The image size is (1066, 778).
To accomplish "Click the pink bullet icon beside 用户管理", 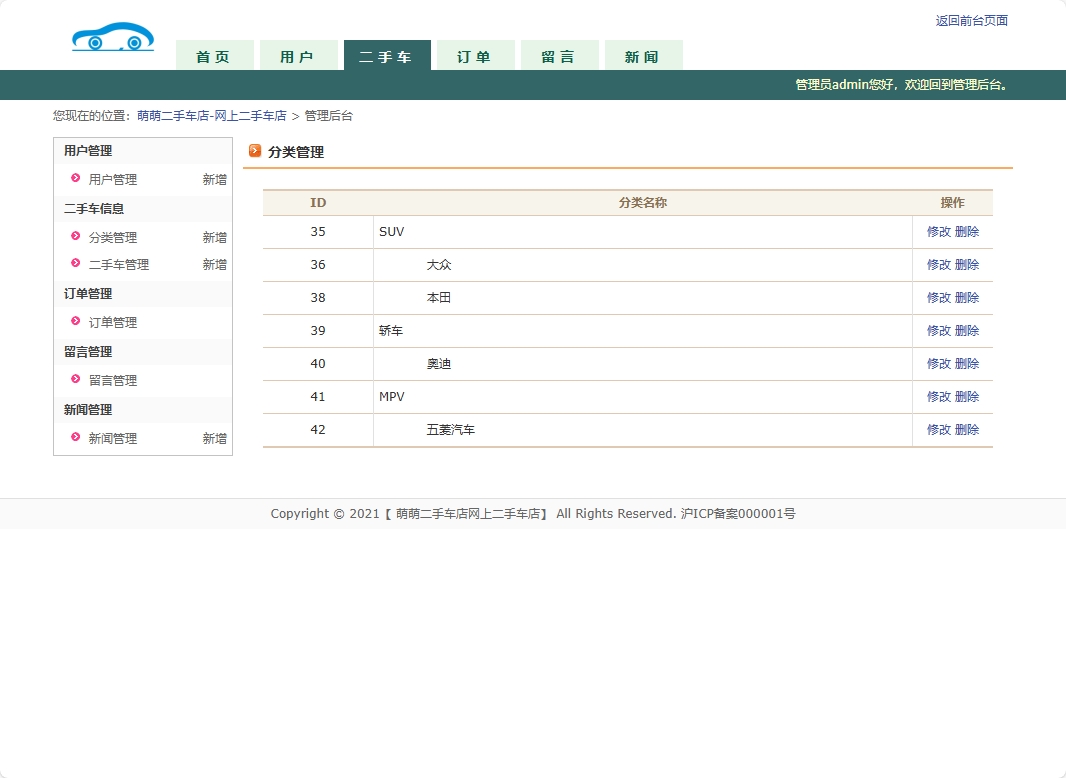I will [x=76, y=179].
